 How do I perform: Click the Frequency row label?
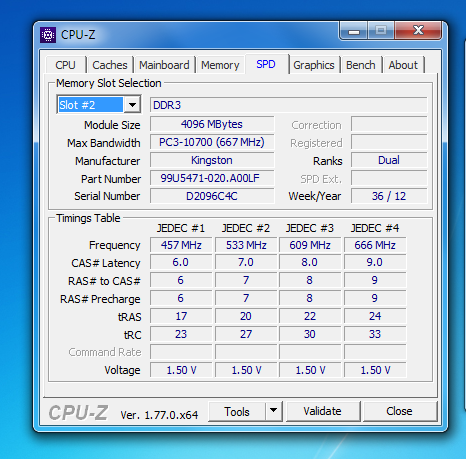pos(115,245)
